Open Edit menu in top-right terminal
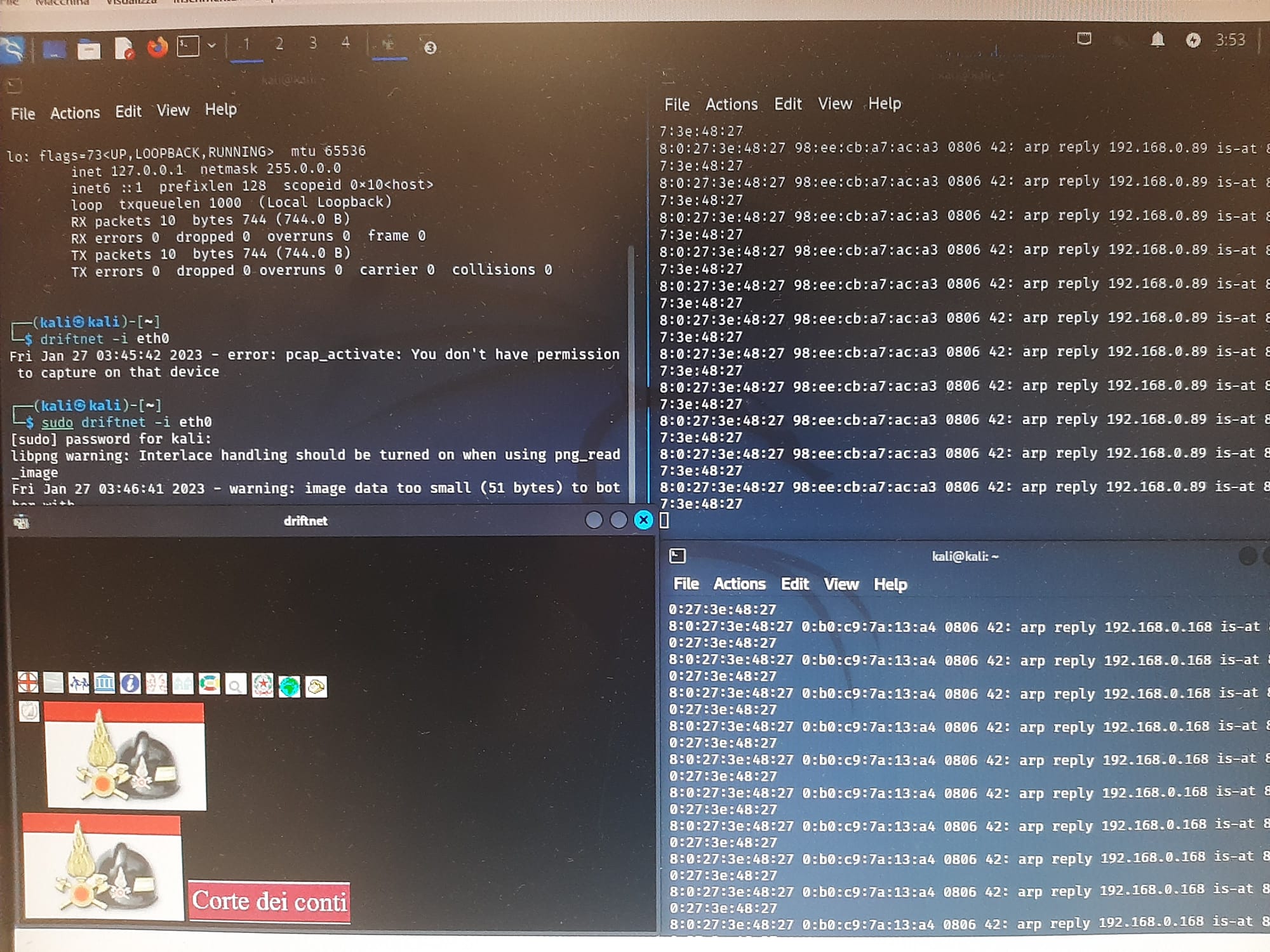This screenshot has width=1270, height=952. click(787, 104)
